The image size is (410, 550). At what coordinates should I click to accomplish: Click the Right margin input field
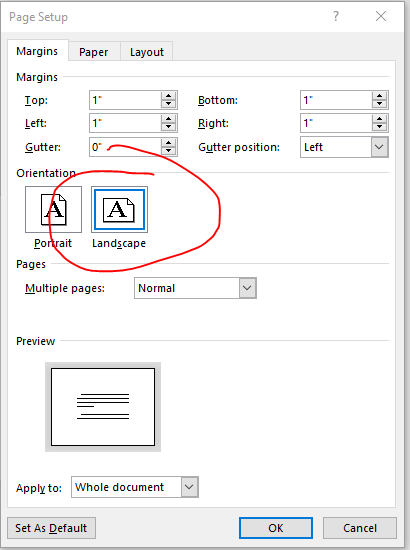pos(336,123)
